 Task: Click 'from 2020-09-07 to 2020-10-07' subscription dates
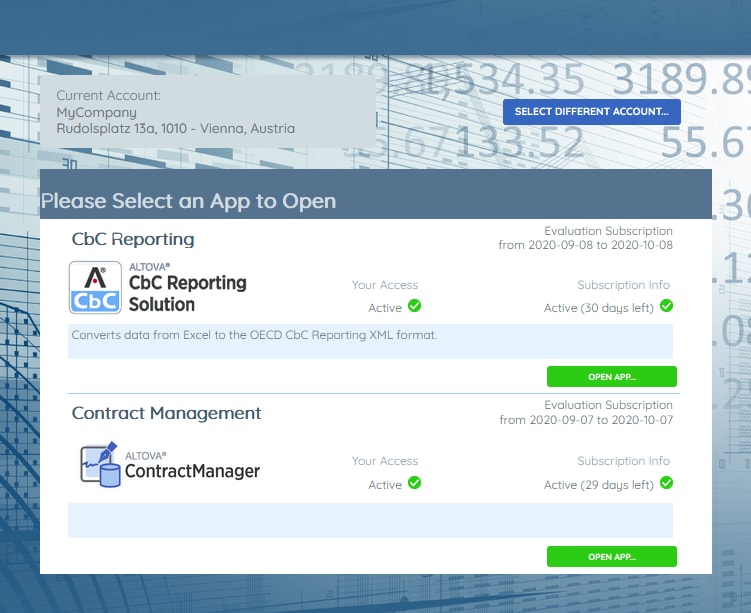pos(586,420)
